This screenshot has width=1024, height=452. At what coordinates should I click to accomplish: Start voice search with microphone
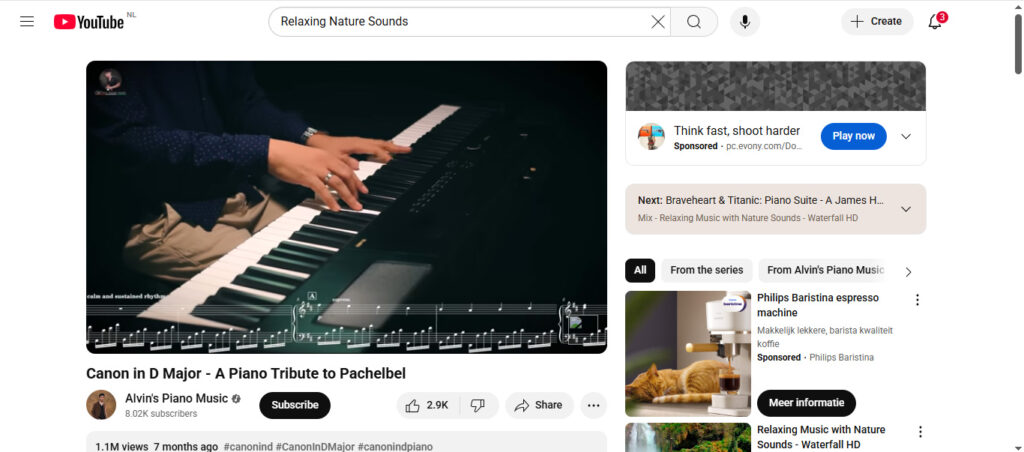[x=744, y=22]
